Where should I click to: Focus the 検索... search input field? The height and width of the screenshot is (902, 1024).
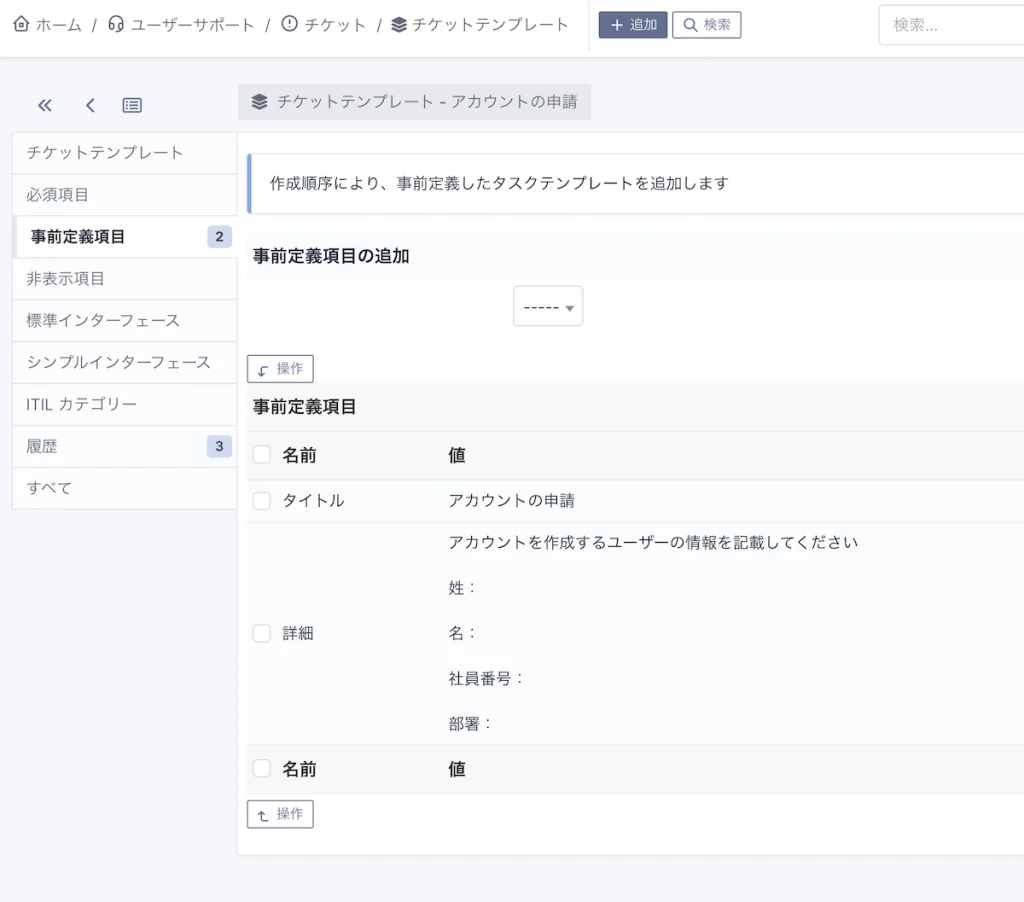[951, 25]
